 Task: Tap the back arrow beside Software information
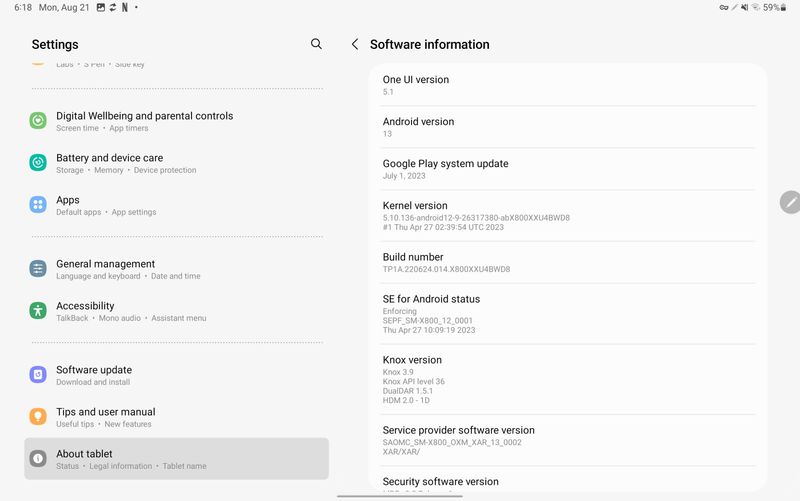(x=355, y=44)
